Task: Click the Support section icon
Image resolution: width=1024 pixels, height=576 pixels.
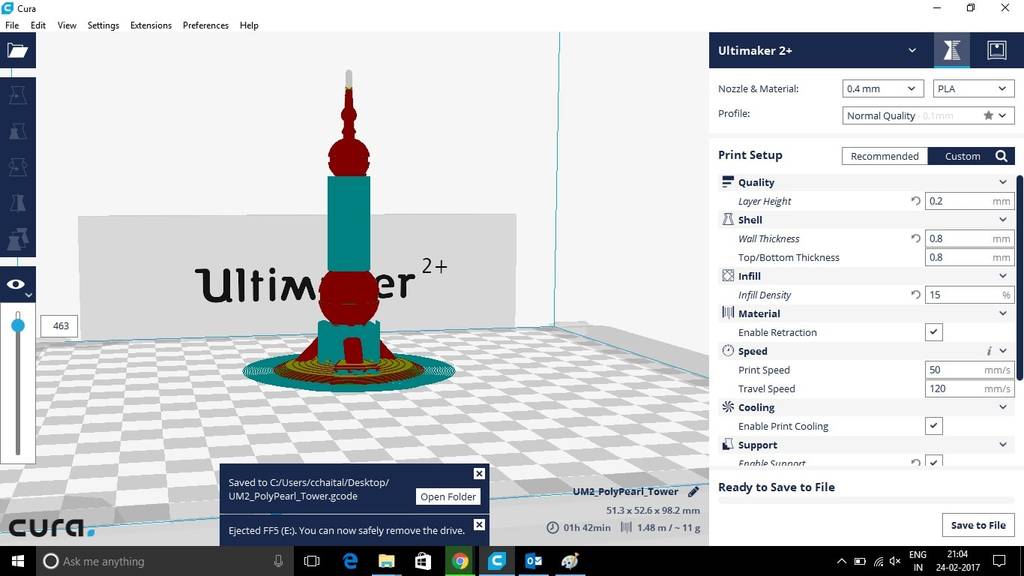Action: pos(728,444)
